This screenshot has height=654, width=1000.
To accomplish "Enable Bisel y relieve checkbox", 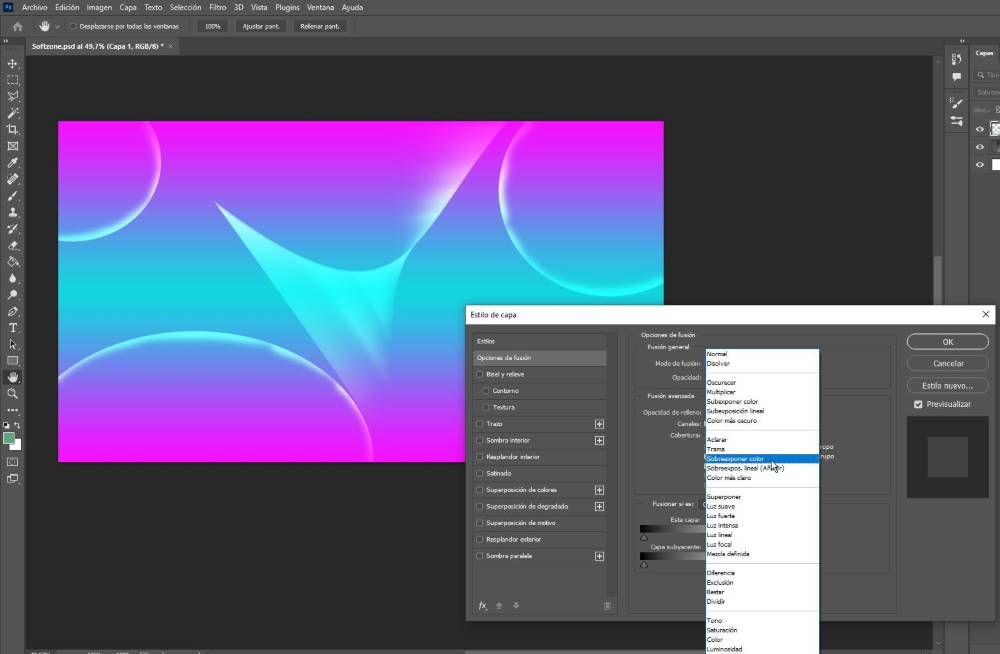I will coord(480,375).
